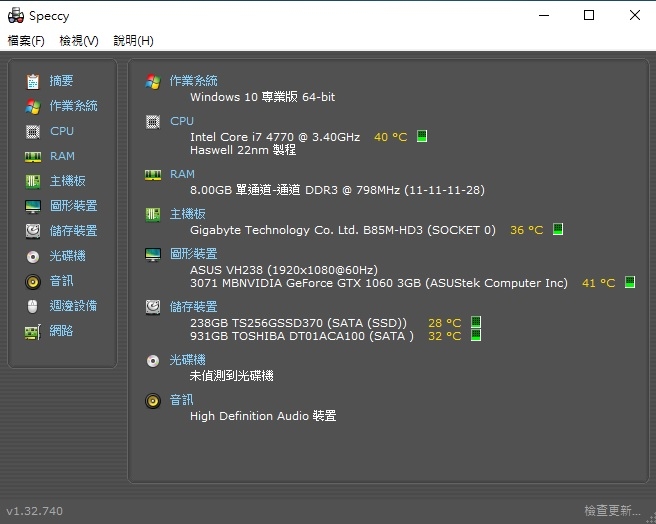Go to the CPU section in sidebar

(x=62, y=131)
